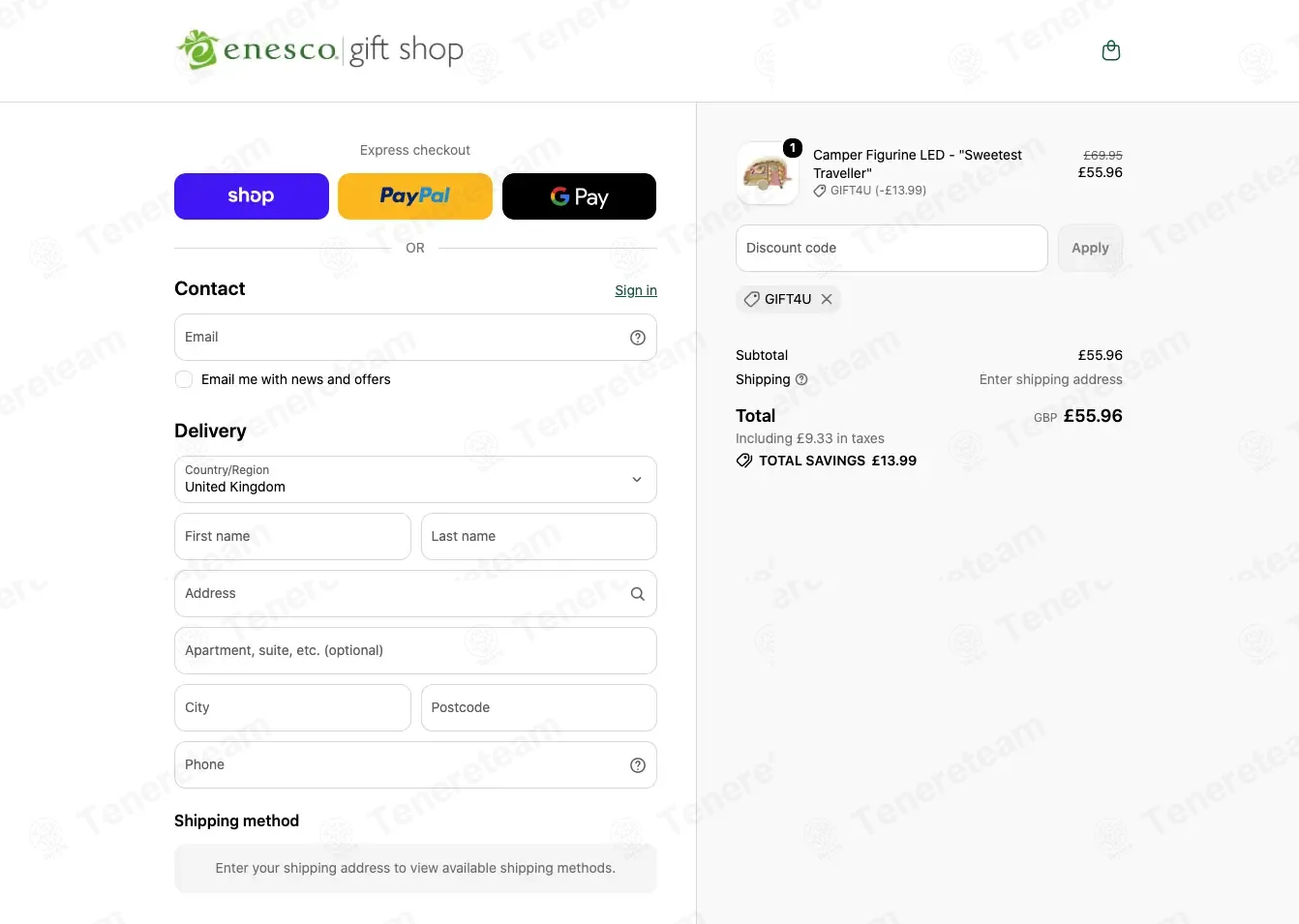This screenshot has height=924, width=1299.
Task: Open the Country/Region dropdown
Action: click(x=415, y=480)
